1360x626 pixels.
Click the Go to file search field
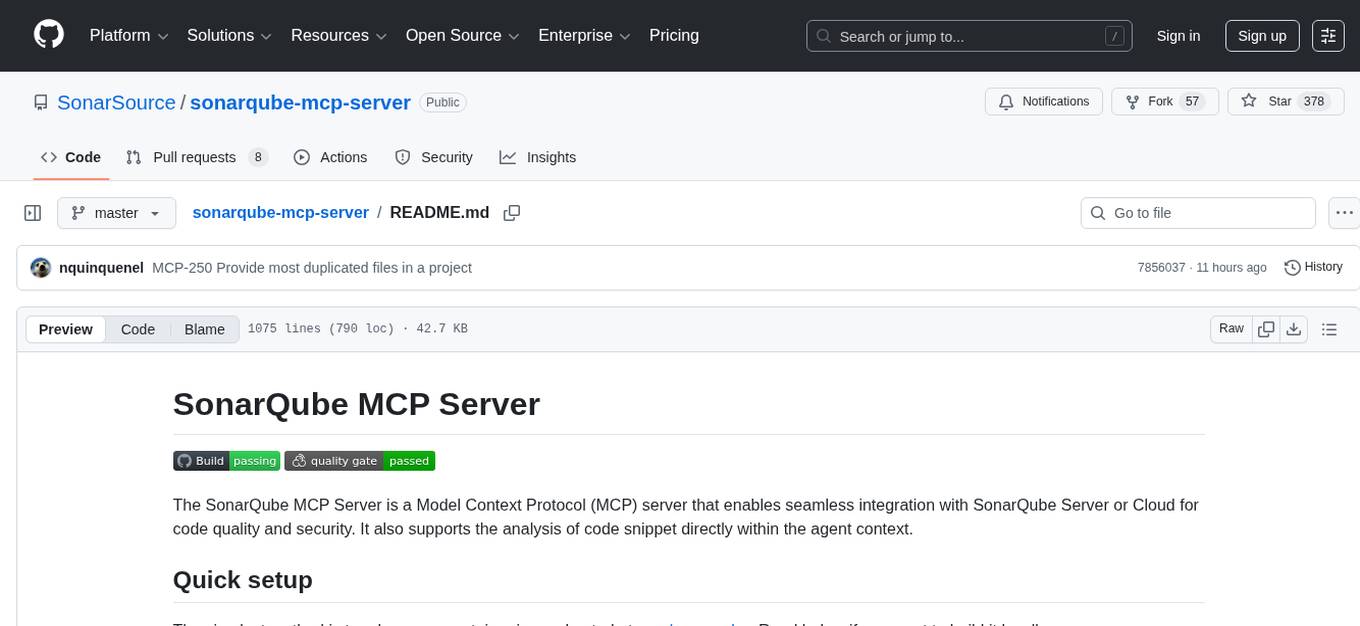point(1197,212)
